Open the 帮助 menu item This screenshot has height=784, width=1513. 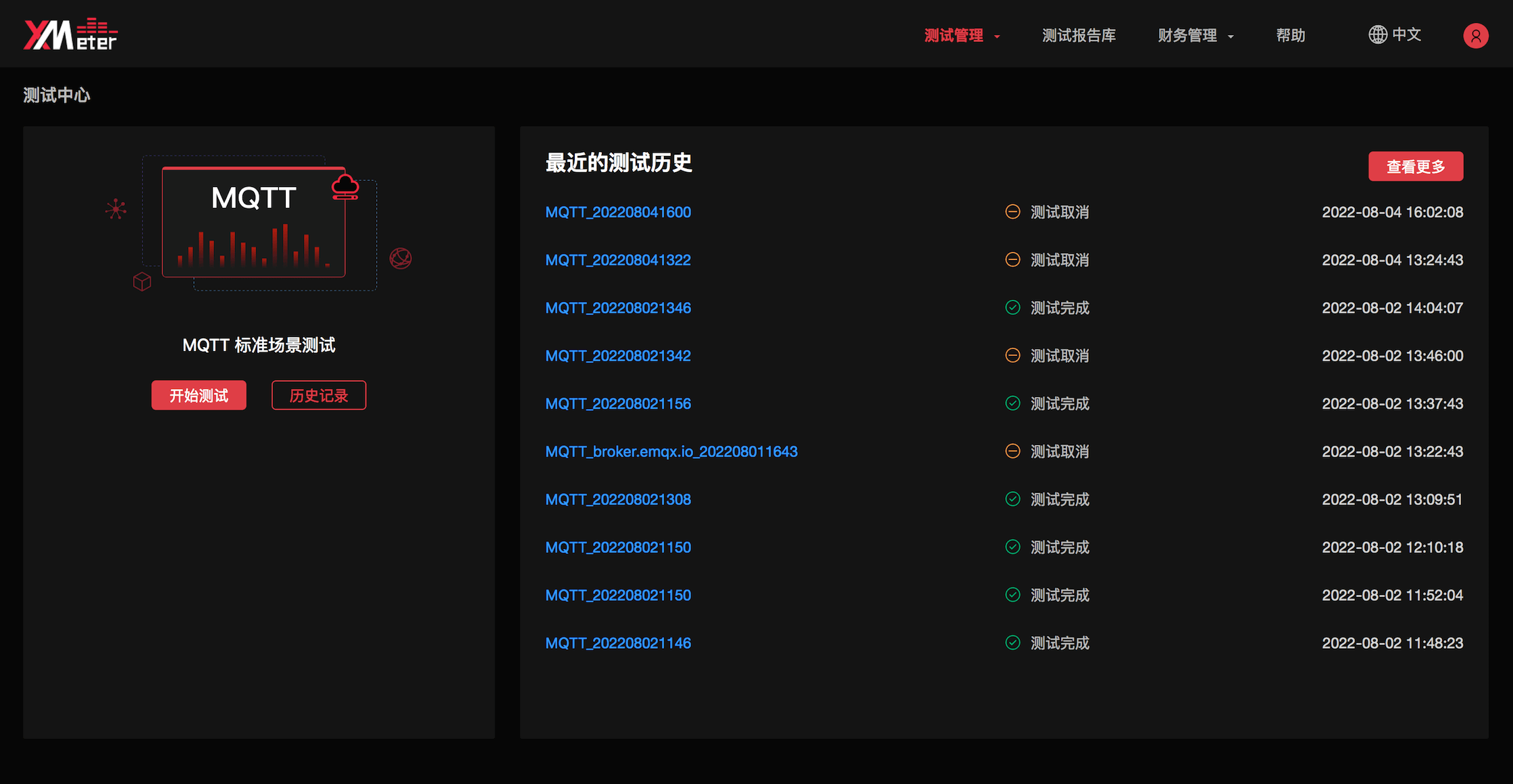click(x=1290, y=35)
